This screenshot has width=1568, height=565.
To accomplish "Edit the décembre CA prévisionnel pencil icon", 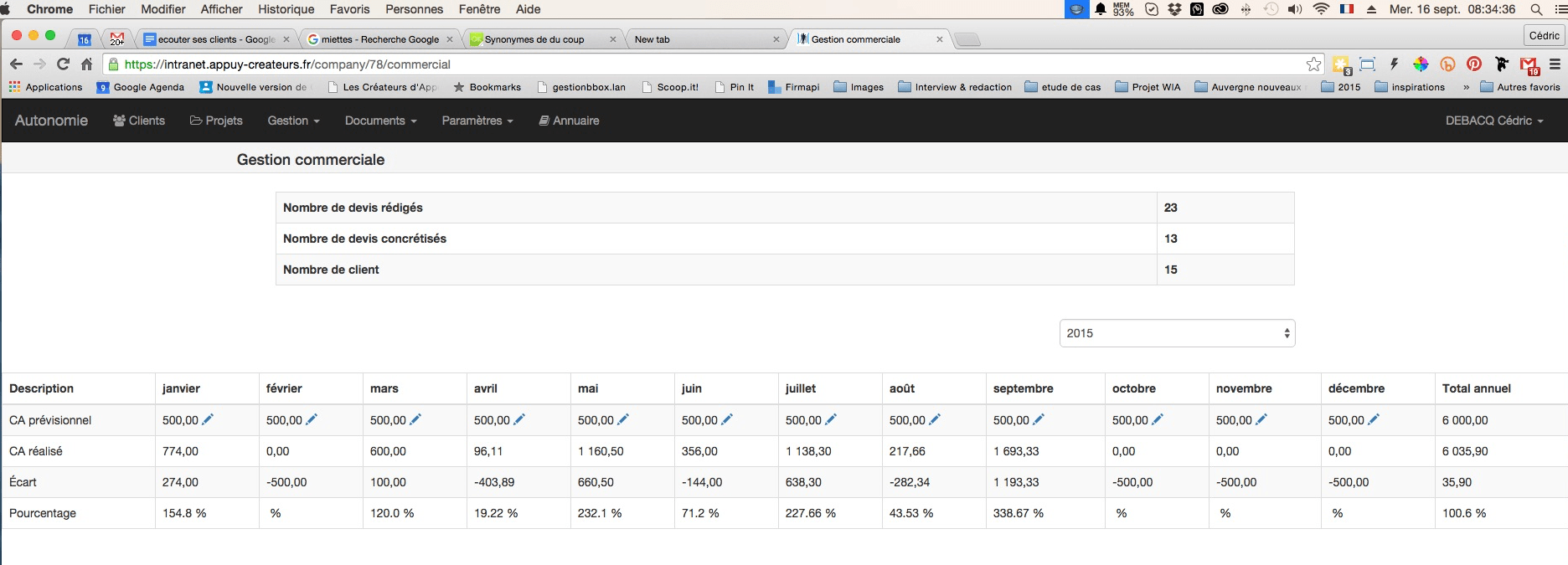I will [1374, 419].
